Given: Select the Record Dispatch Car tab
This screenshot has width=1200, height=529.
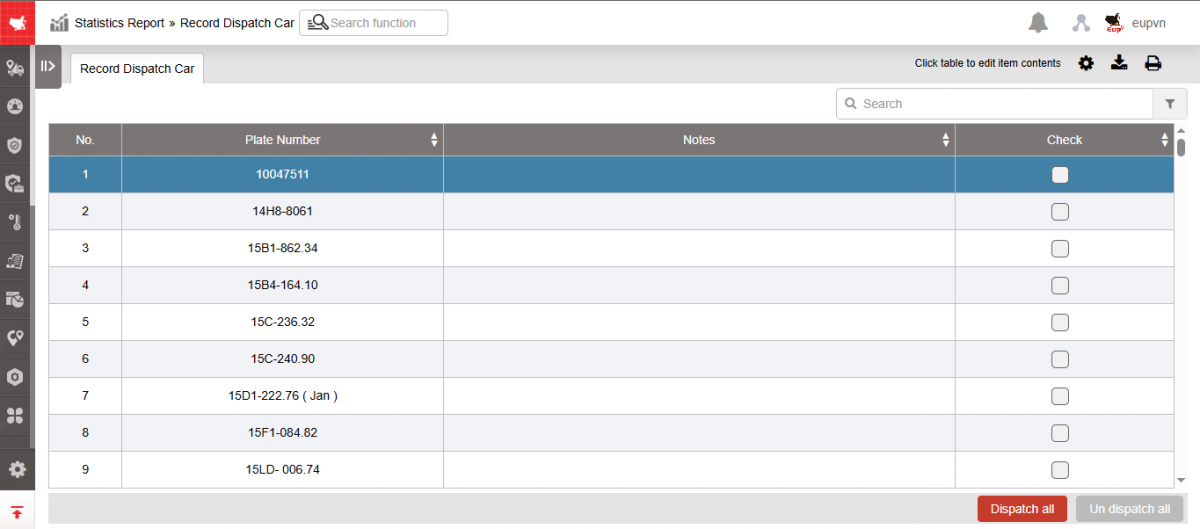Looking at the screenshot, I should click(137, 69).
